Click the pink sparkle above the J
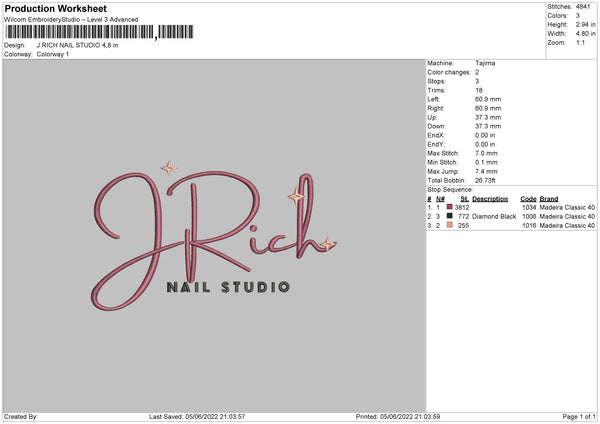Image resolution: width=600 pixels, height=424 pixels. (x=168, y=168)
